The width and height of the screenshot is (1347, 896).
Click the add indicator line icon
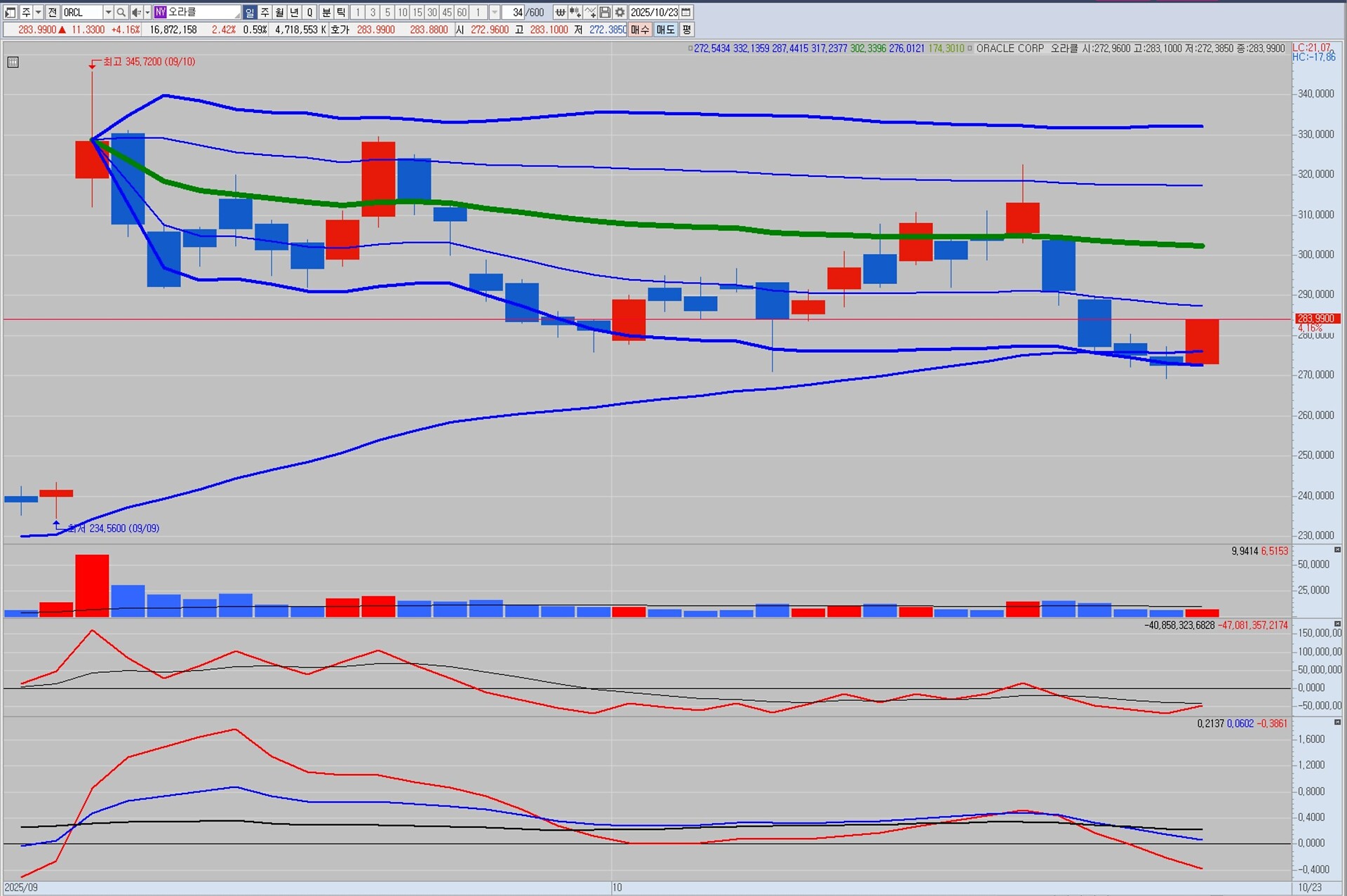(590, 12)
